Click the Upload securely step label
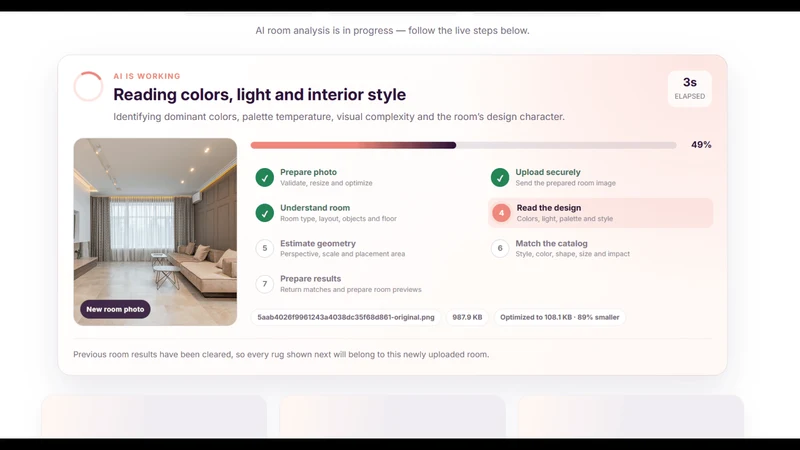This screenshot has height=450, width=800. [x=548, y=172]
